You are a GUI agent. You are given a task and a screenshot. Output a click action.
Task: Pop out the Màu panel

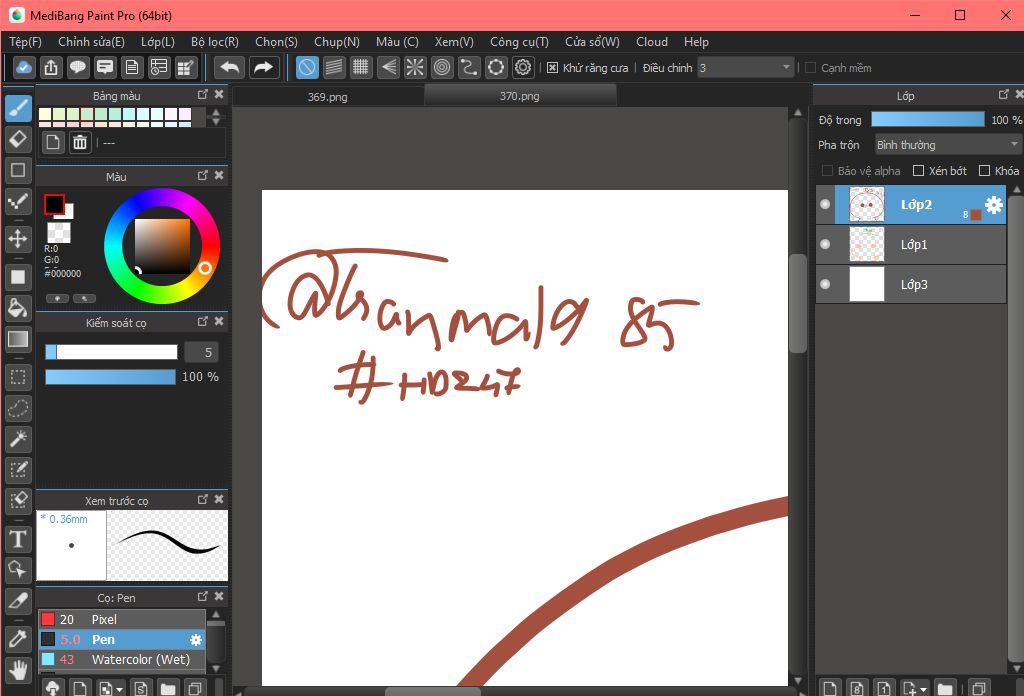202,176
